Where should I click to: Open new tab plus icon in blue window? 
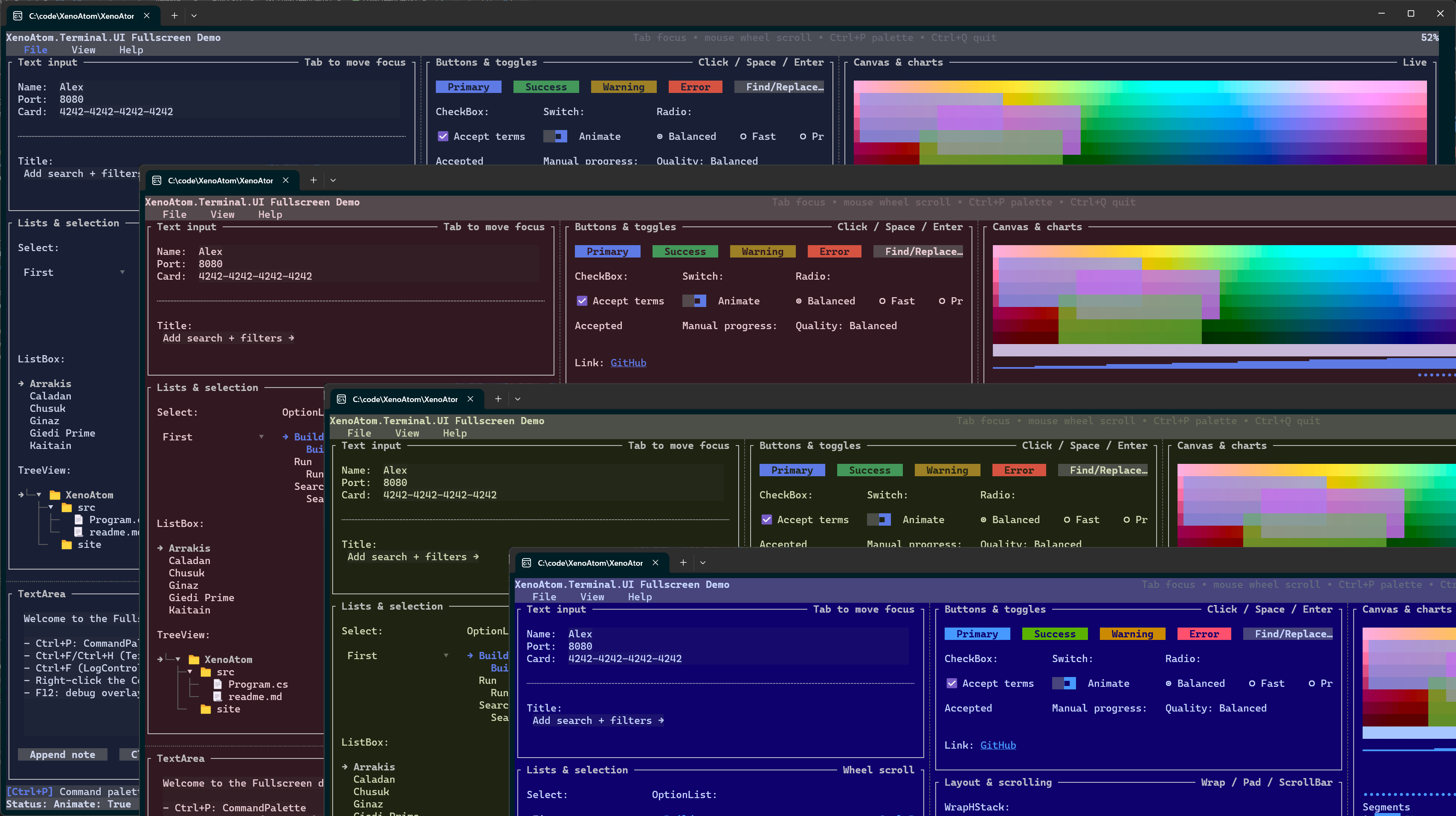point(683,563)
